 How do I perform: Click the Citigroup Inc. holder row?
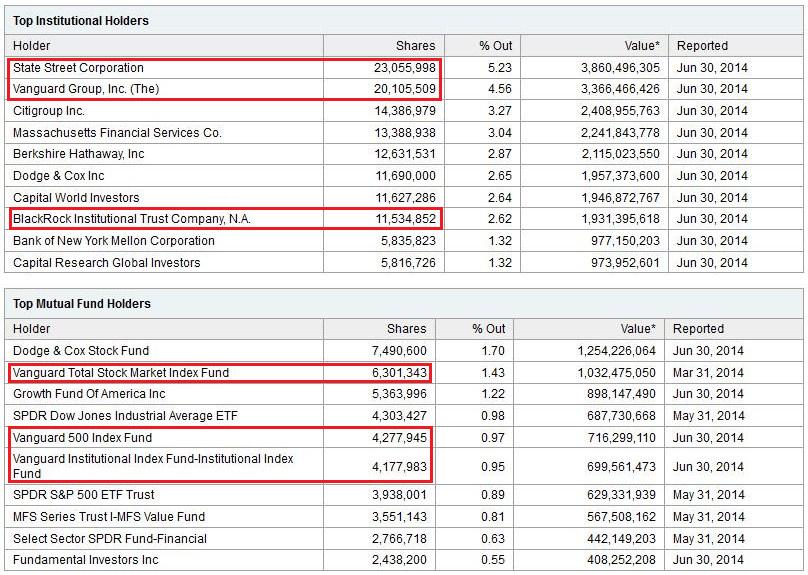coord(403,111)
